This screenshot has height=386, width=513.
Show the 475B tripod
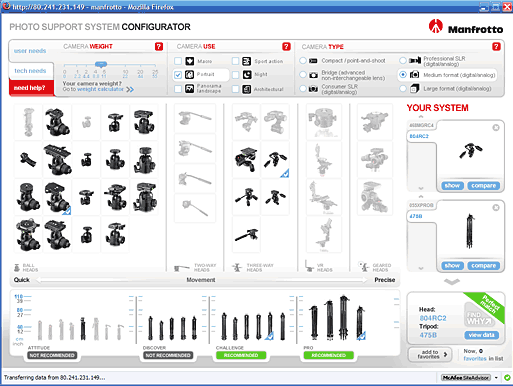(452, 266)
